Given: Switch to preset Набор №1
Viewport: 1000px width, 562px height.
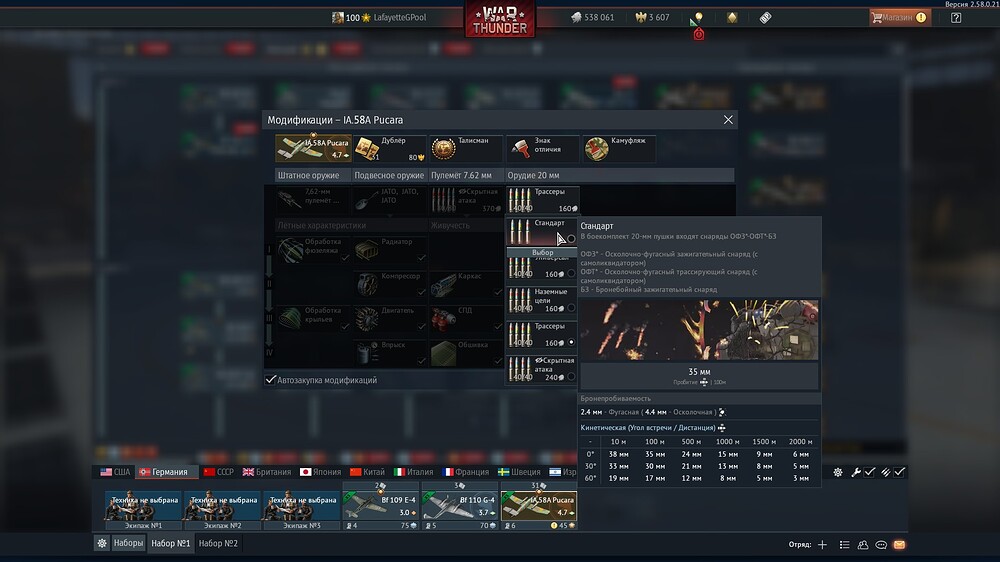Looking at the screenshot, I should [x=170, y=544].
